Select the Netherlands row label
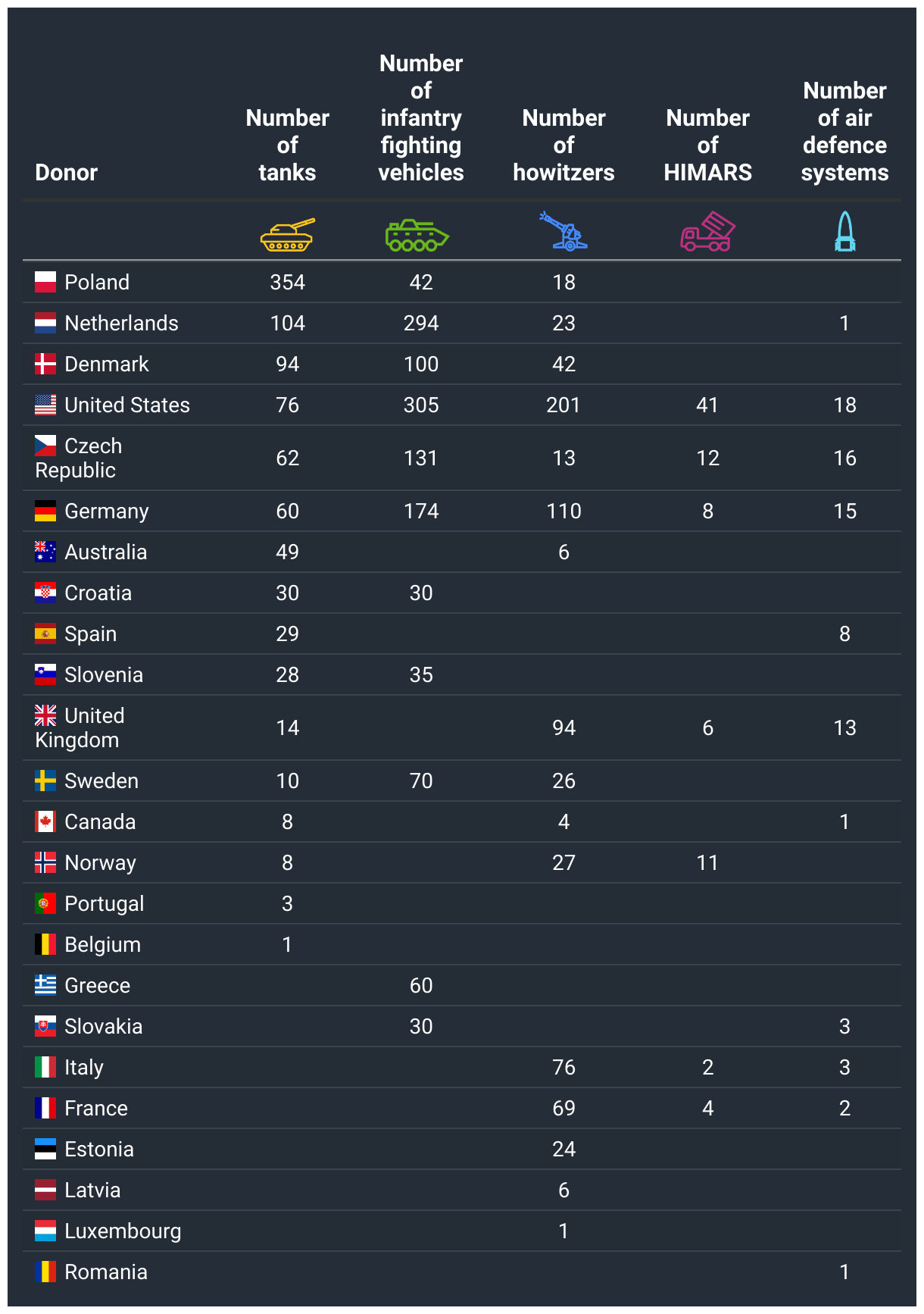The width and height of the screenshot is (924, 1314). click(x=121, y=323)
